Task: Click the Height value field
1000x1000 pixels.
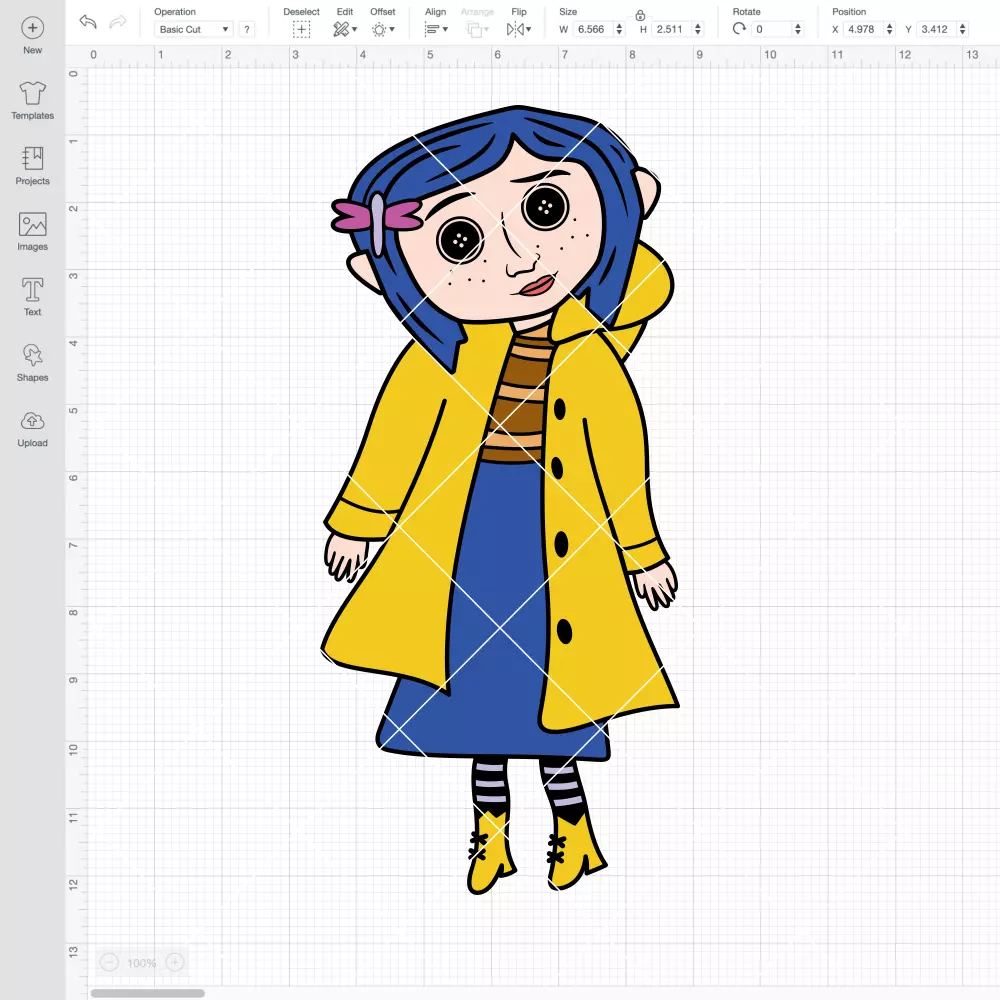Action: point(672,29)
